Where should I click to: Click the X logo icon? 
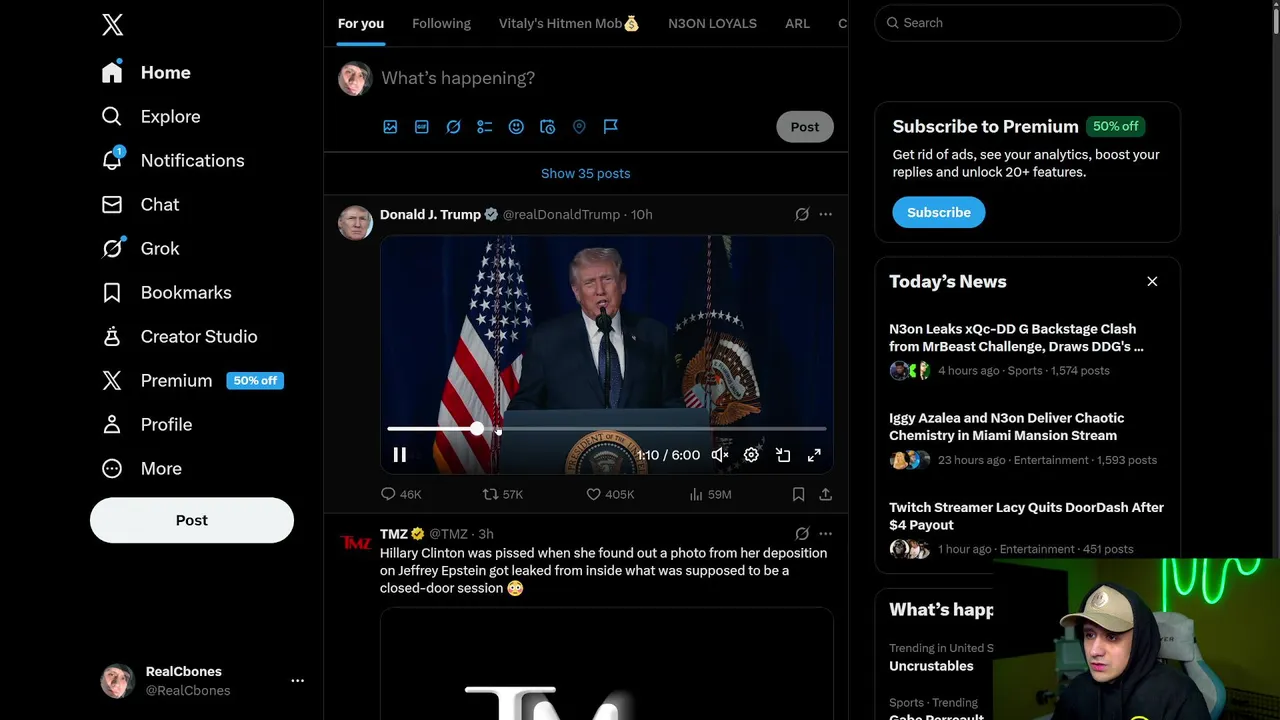tap(112, 25)
